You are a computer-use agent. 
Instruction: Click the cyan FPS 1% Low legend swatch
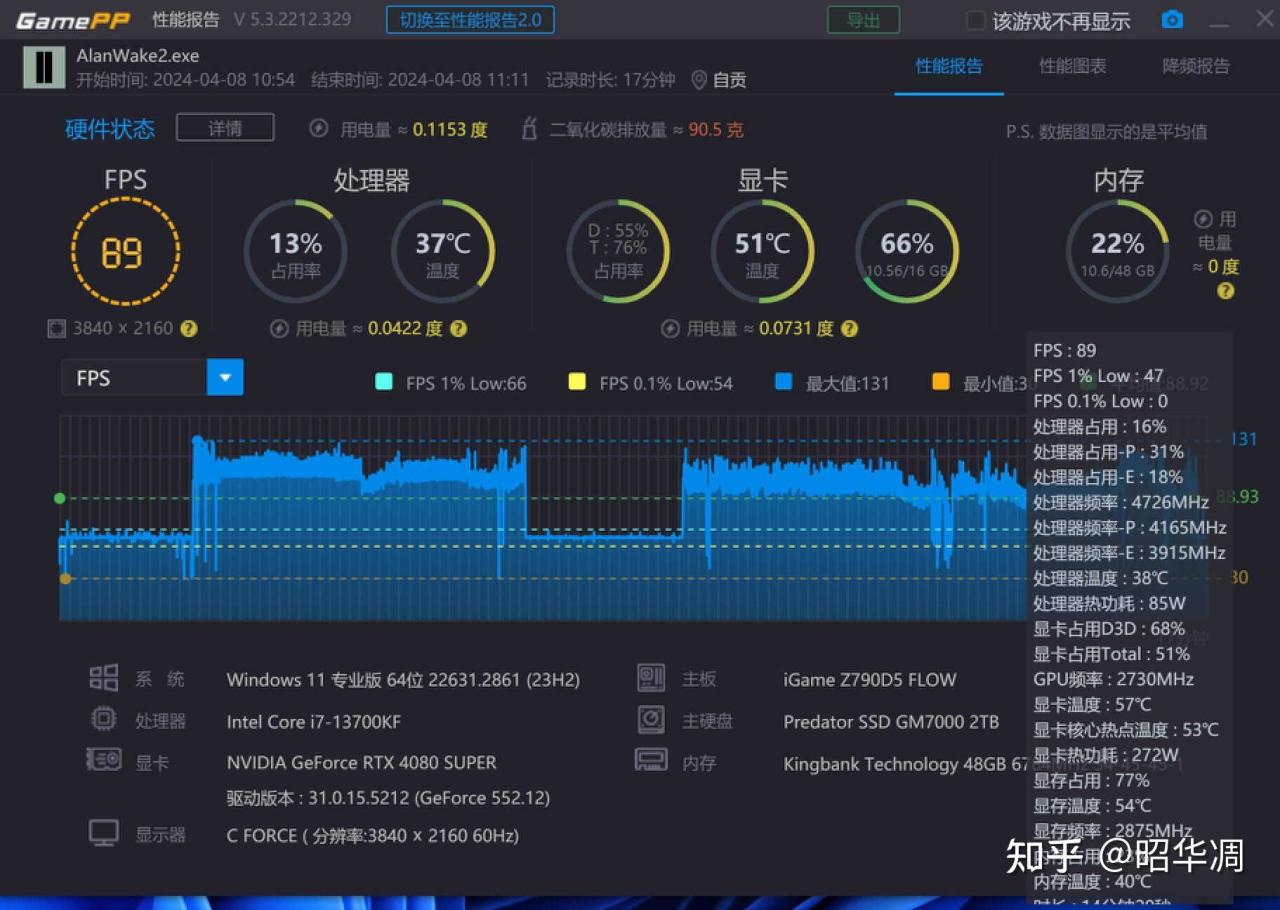[x=383, y=381]
